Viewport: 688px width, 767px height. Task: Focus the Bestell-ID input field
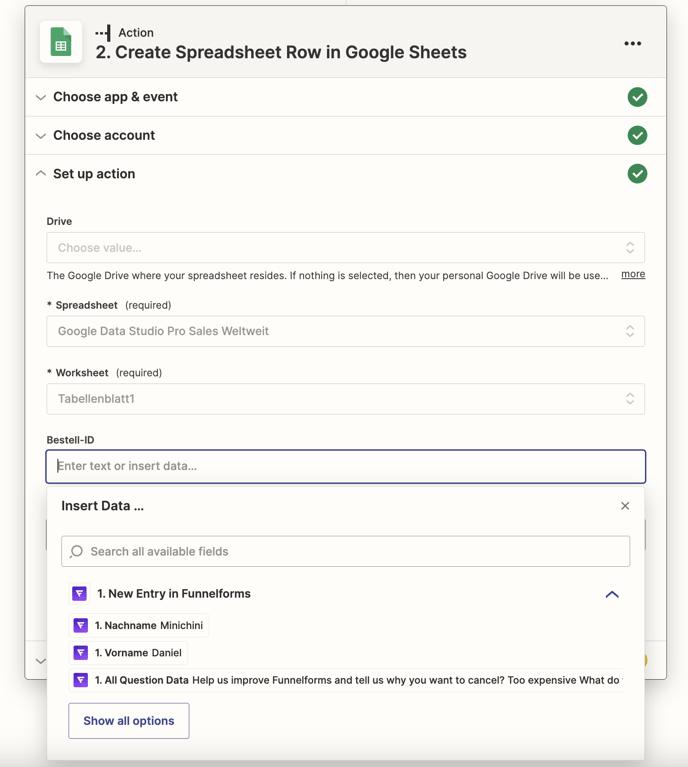pos(345,466)
